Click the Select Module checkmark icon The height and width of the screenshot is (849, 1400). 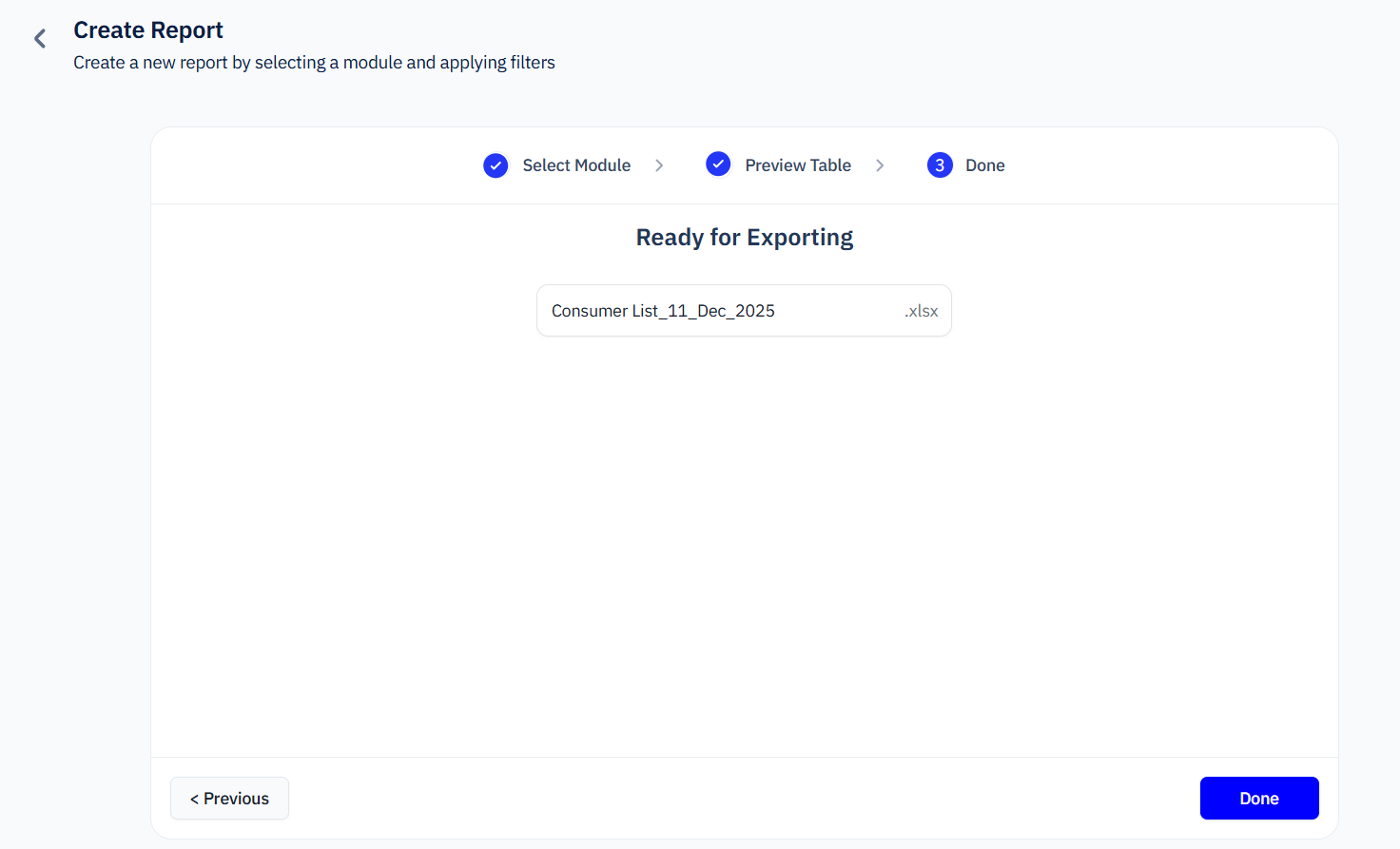(x=496, y=165)
